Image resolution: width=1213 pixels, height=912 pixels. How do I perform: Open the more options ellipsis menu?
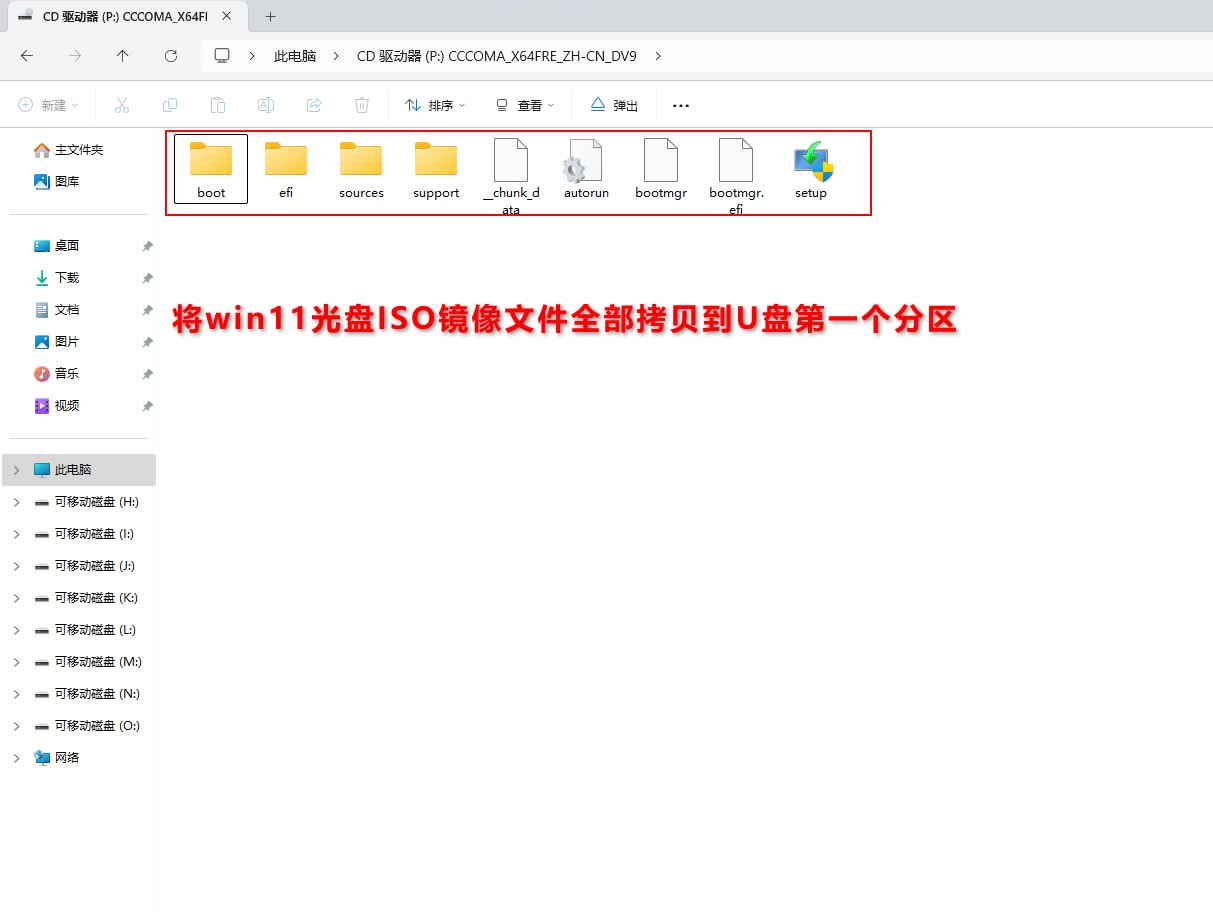click(x=681, y=105)
